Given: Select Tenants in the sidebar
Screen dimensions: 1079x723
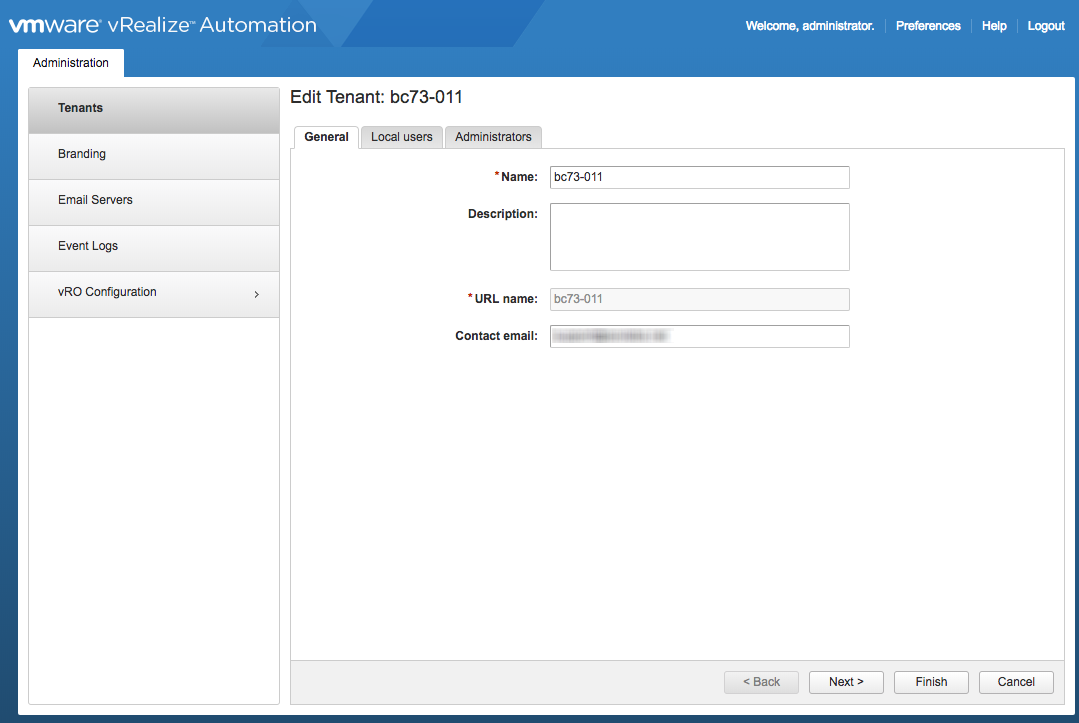Looking at the screenshot, I should (154, 110).
